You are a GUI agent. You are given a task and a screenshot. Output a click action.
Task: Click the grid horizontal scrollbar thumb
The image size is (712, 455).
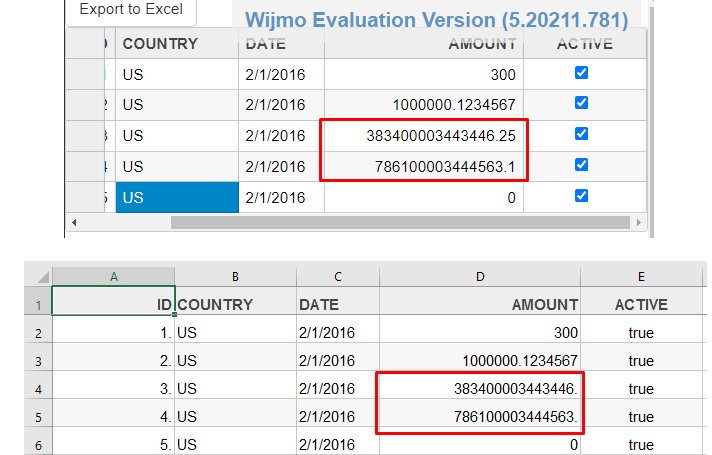coord(400,223)
